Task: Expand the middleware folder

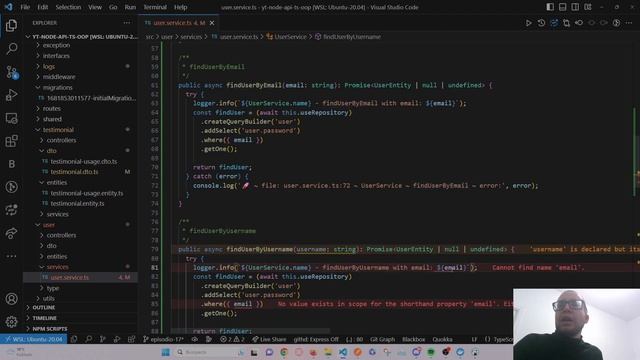Action: 59,77
